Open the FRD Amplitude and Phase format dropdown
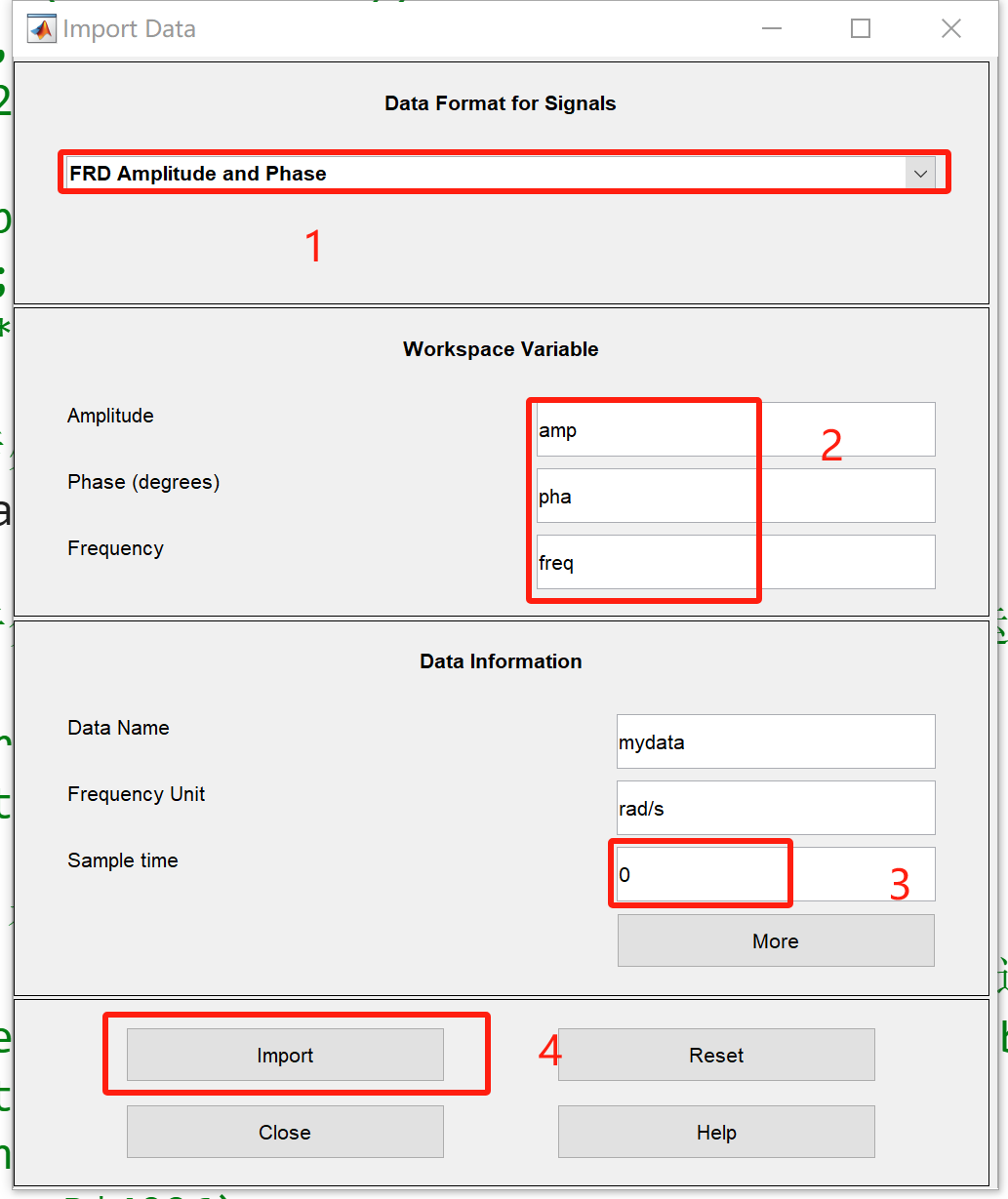The height and width of the screenshot is (1199, 1008). coord(501,174)
